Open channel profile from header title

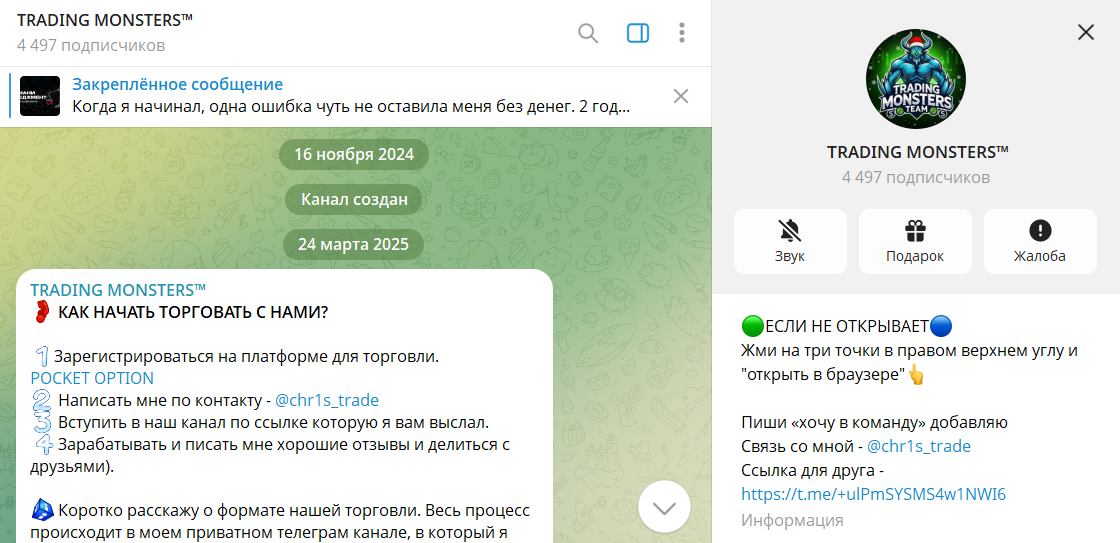coord(105,21)
